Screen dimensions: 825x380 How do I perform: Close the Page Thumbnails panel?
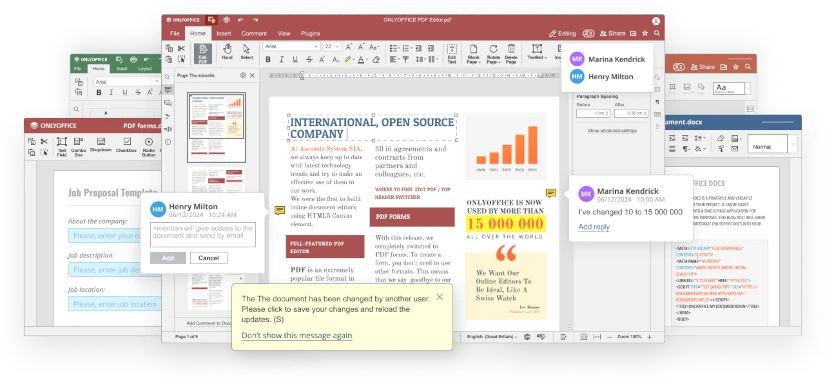point(253,75)
